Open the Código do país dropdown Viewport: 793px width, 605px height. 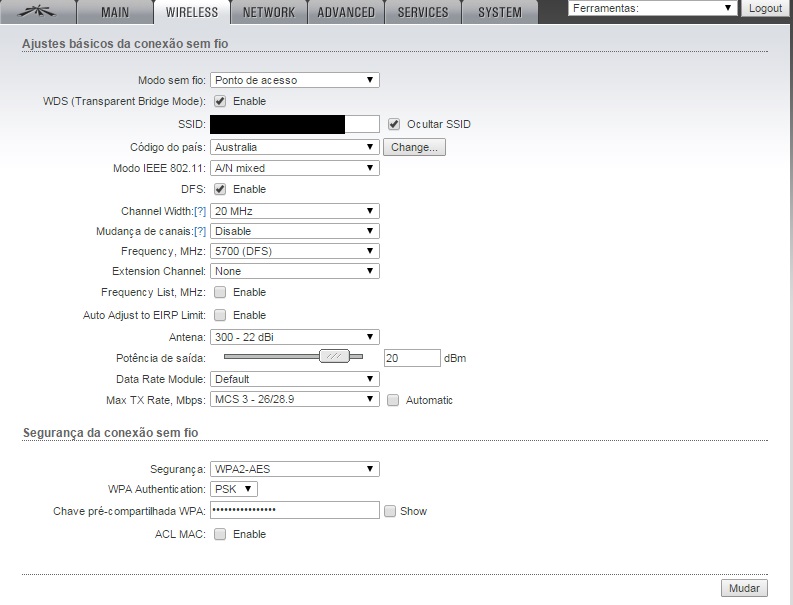[295, 147]
